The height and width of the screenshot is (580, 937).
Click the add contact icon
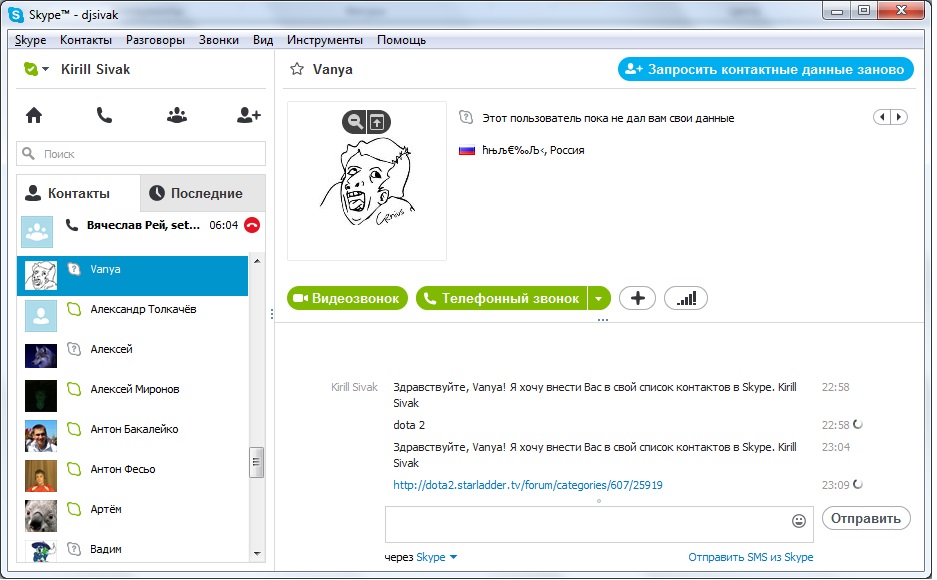tap(249, 115)
